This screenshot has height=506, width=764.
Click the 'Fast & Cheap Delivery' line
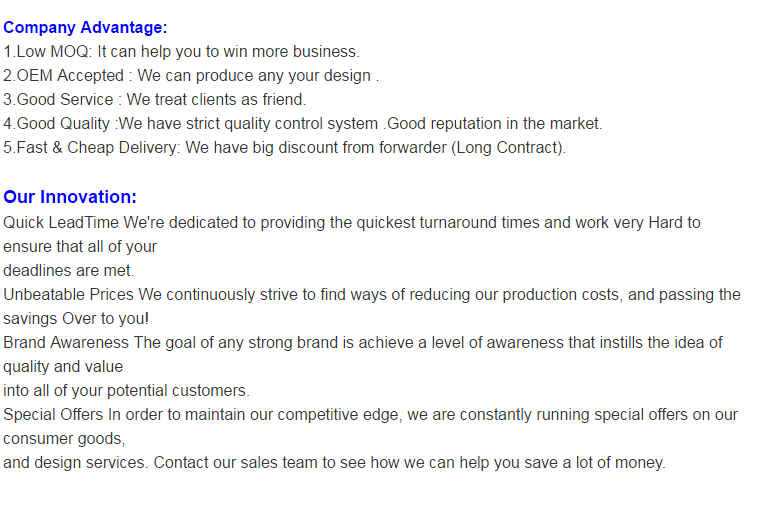point(285,148)
